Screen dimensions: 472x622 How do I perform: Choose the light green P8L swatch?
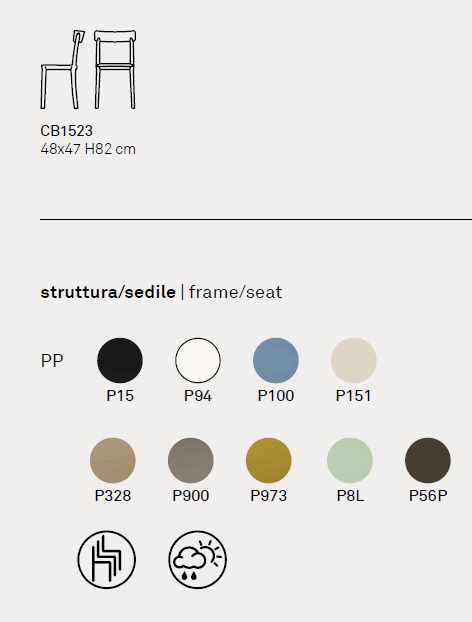350,460
